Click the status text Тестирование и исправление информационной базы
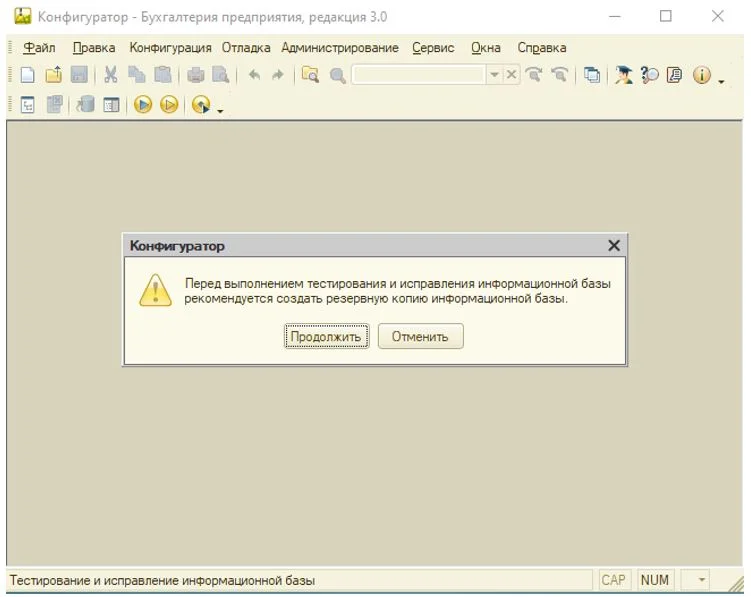This screenshot has width=751, height=597. (x=162, y=581)
